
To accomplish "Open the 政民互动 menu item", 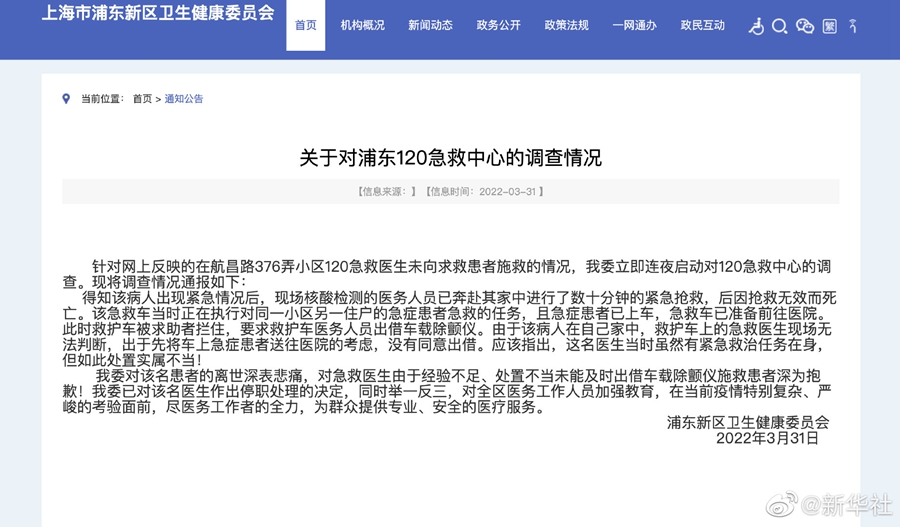I will pos(702,26).
